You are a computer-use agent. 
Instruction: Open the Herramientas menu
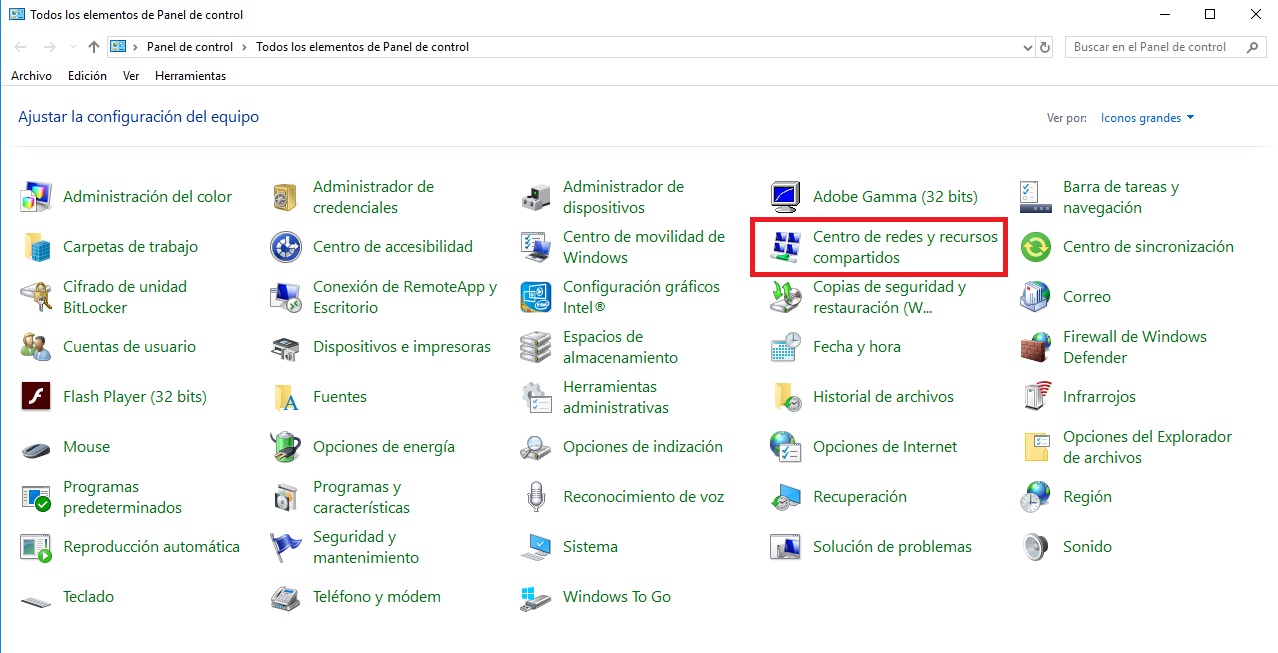coord(190,76)
